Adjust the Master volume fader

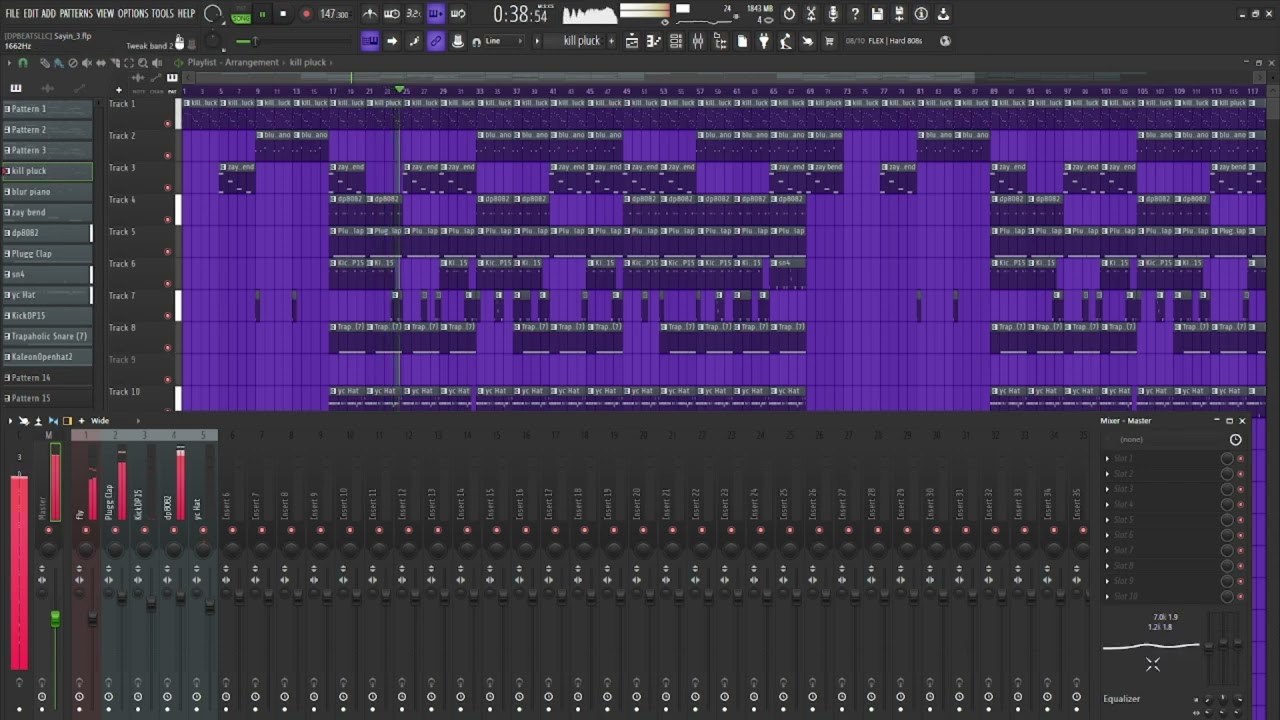point(55,619)
